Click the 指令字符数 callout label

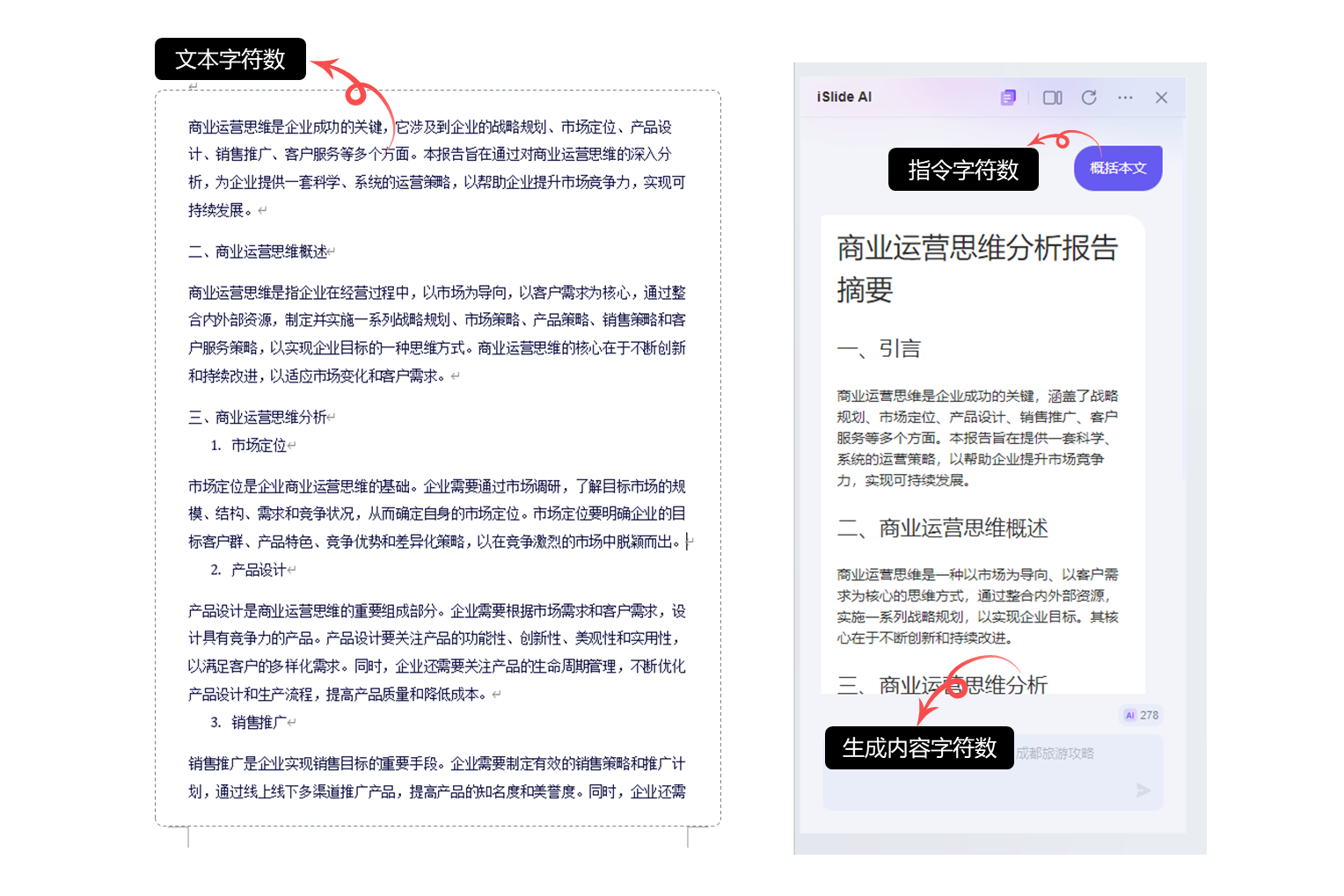click(963, 170)
